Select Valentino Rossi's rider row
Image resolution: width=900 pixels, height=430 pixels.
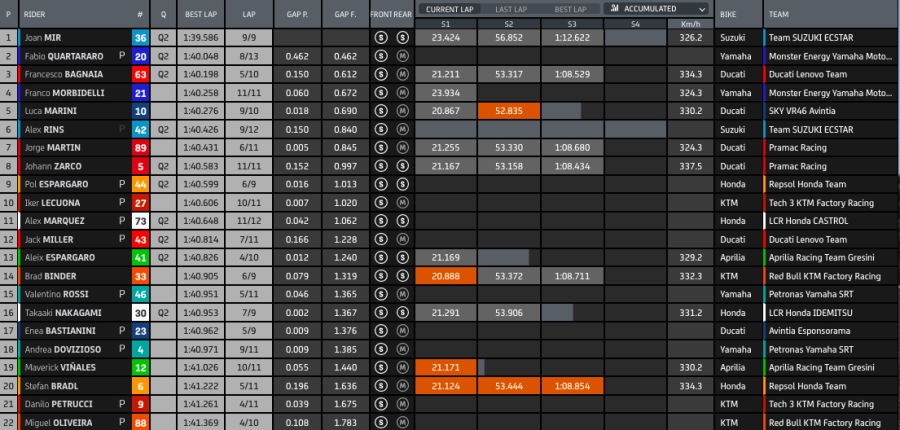point(60,295)
